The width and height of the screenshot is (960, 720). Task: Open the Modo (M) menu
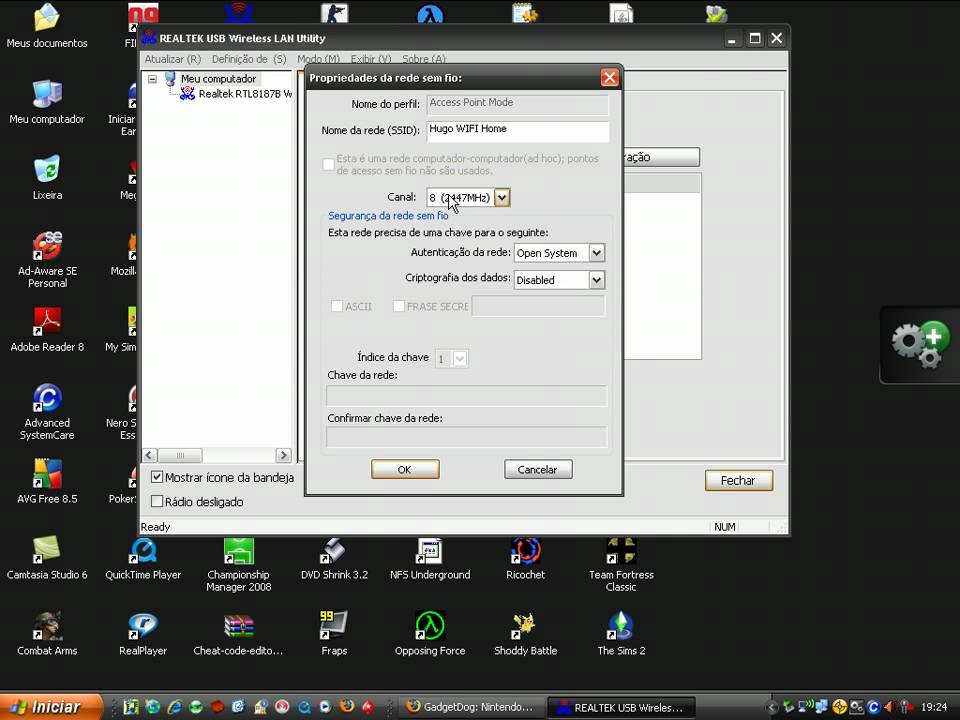click(318, 59)
